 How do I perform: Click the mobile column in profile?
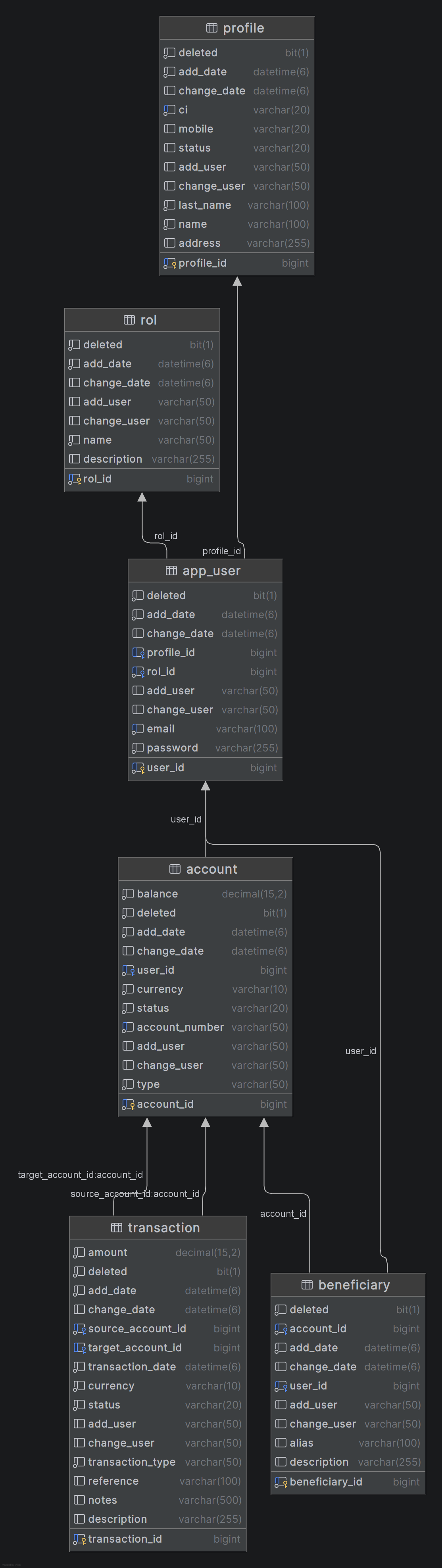(x=237, y=129)
